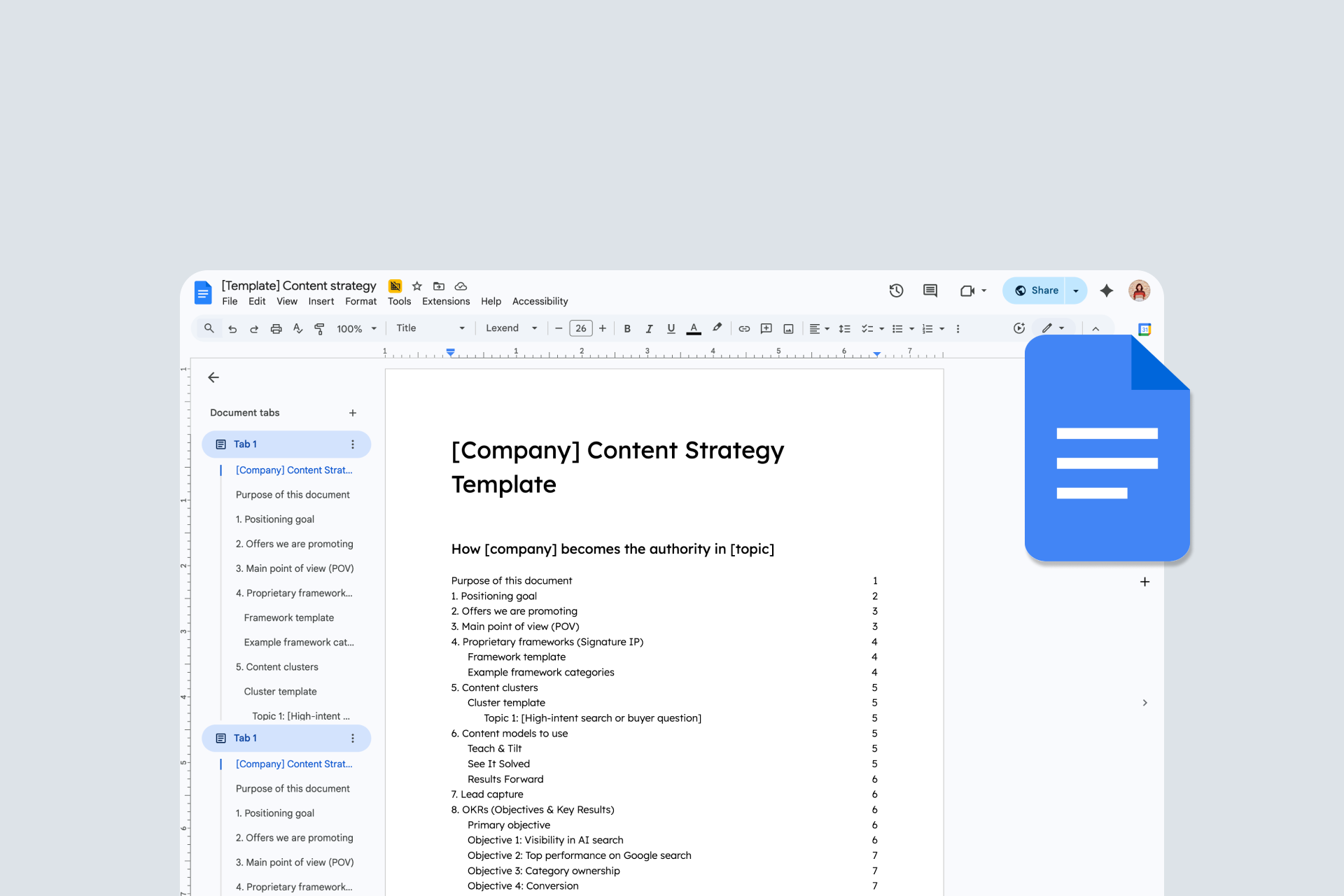Click the insert image icon

pyautogui.click(x=788, y=328)
